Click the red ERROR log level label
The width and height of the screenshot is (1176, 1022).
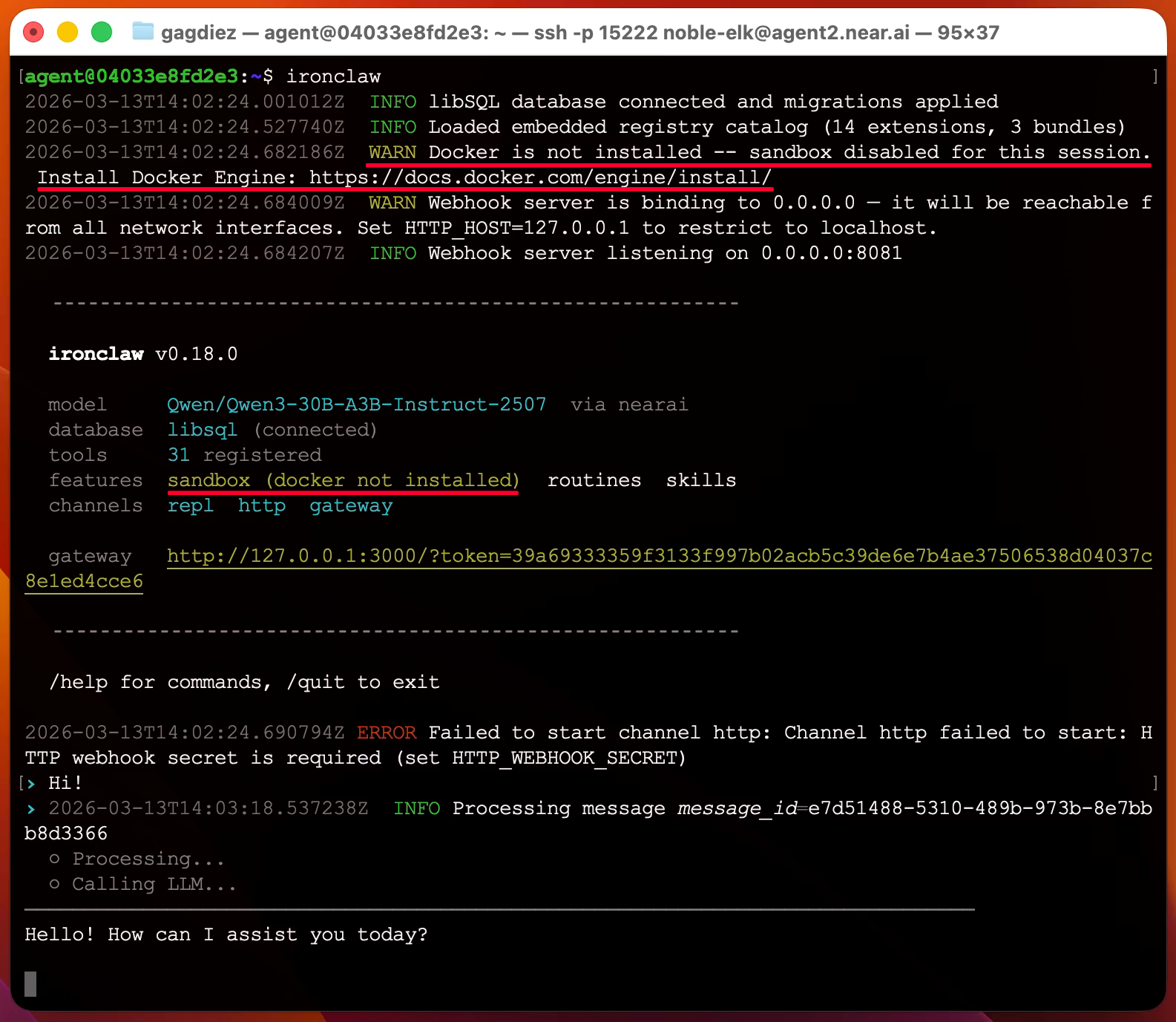point(387,733)
